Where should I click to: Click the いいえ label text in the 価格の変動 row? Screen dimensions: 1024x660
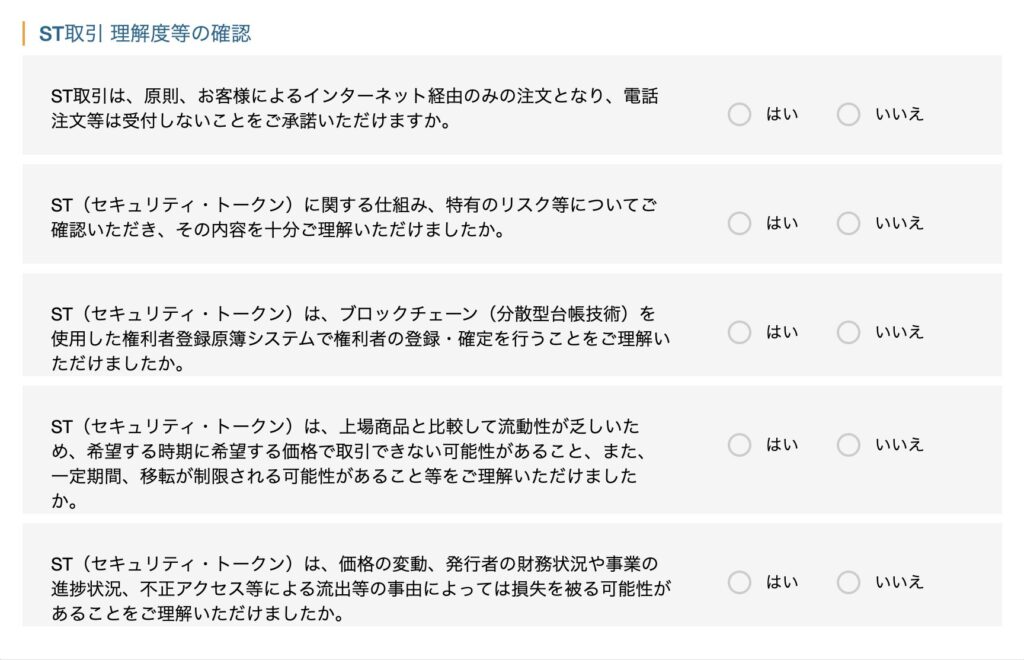(899, 582)
